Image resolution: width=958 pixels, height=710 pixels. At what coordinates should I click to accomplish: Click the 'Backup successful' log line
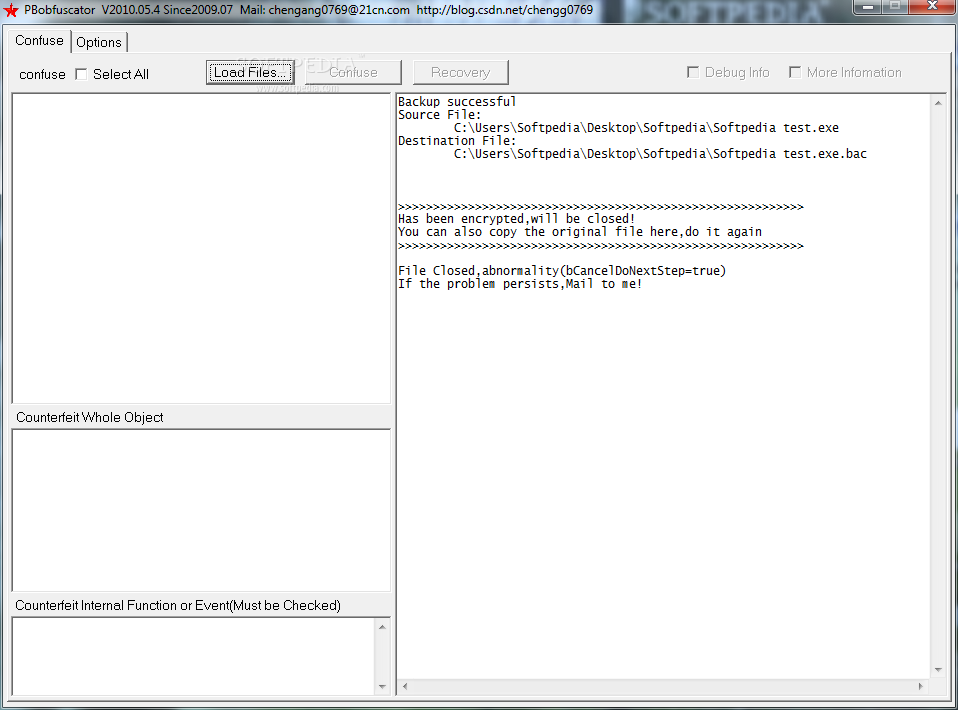pyautogui.click(x=456, y=101)
